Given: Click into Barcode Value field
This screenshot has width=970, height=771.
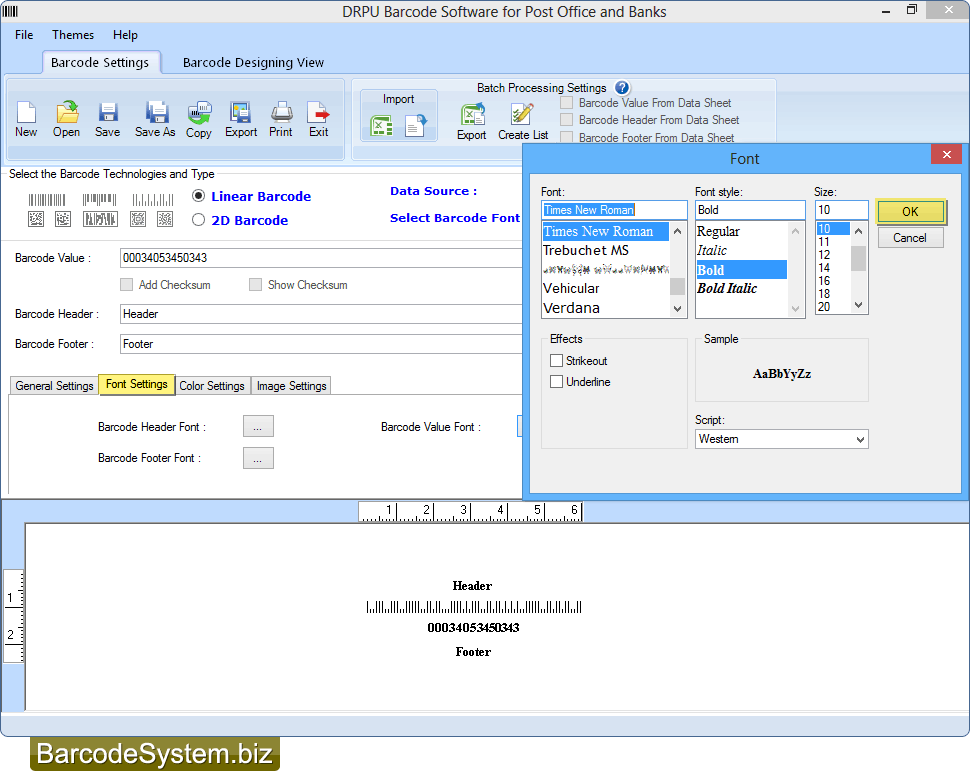Looking at the screenshot, I should click(321, 258).
